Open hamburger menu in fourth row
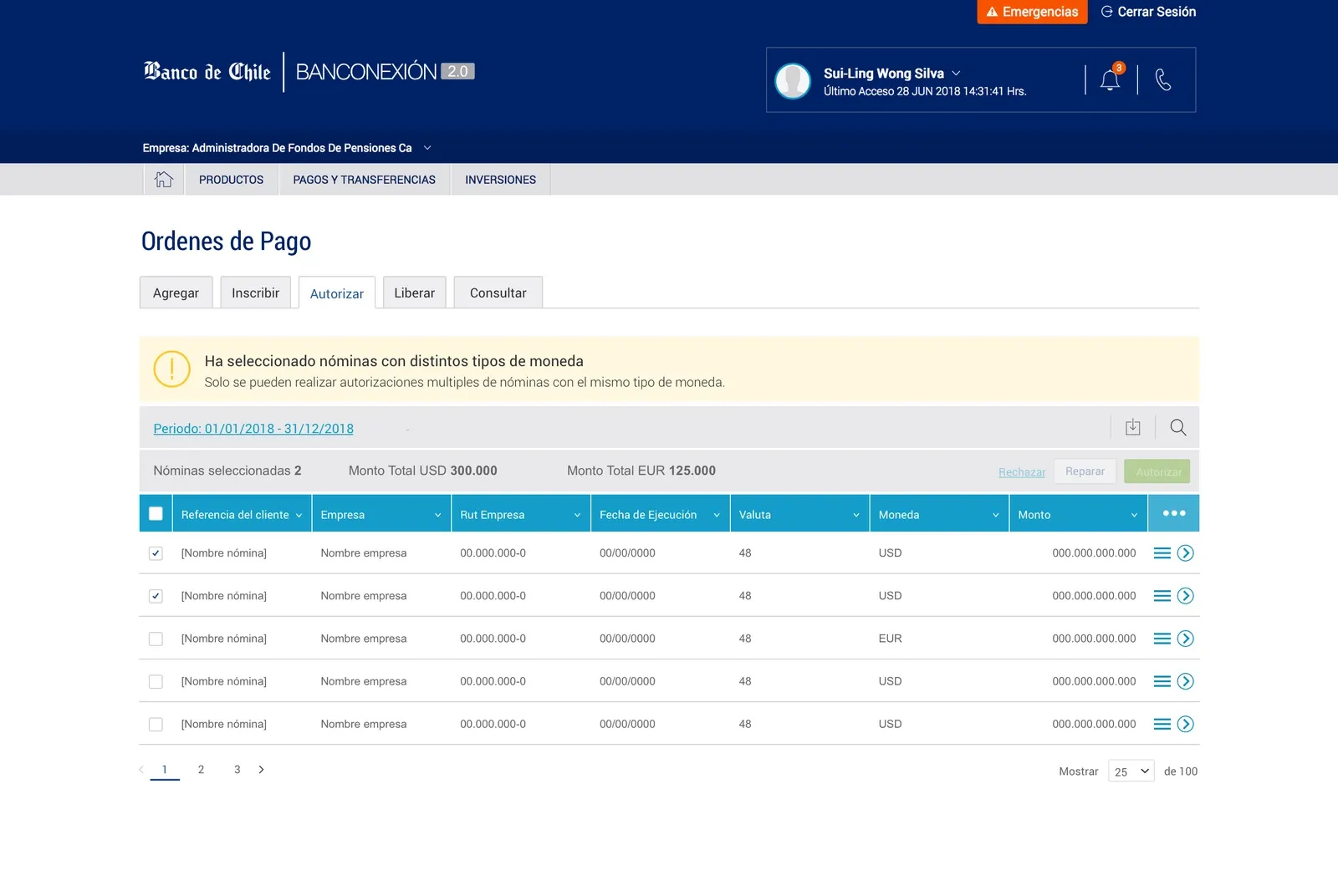1338x896 pixels. tap(1162, 681)
